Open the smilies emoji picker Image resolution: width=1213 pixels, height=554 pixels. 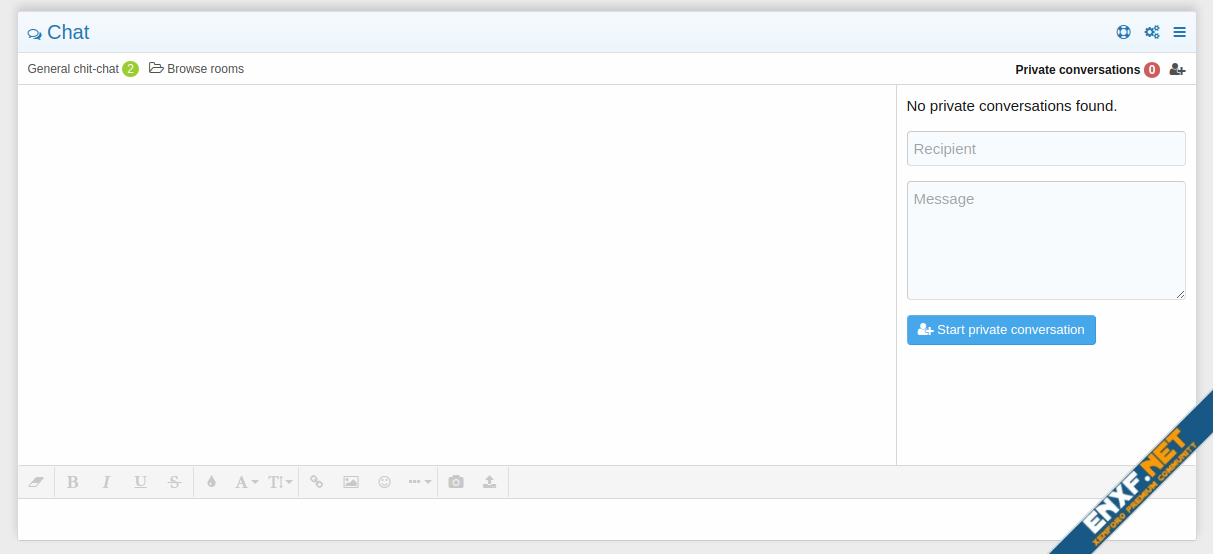[385, 482]
